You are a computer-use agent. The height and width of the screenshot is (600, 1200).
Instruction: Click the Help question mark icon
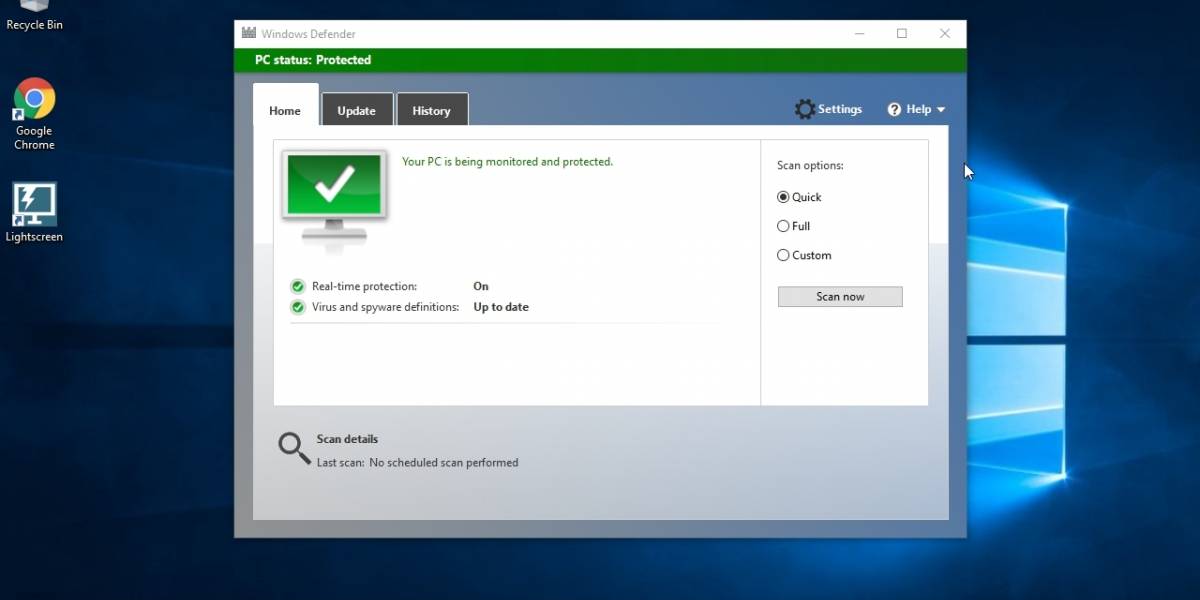pyautogui.click(x=894, y=110)
